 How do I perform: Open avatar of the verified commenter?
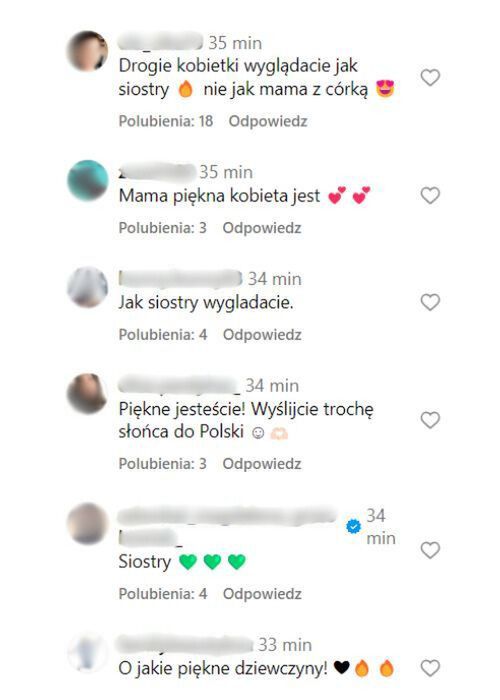tap(88, 523)
